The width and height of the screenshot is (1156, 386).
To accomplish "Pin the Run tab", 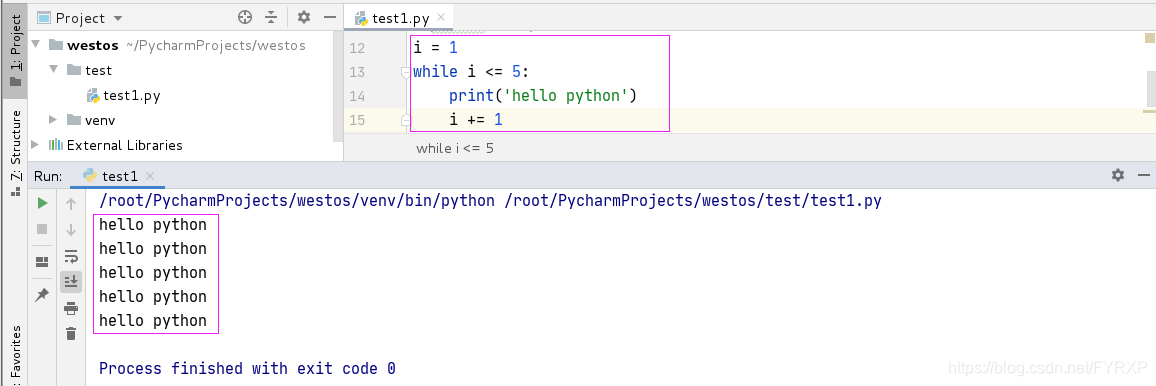I will click(42, 295).
